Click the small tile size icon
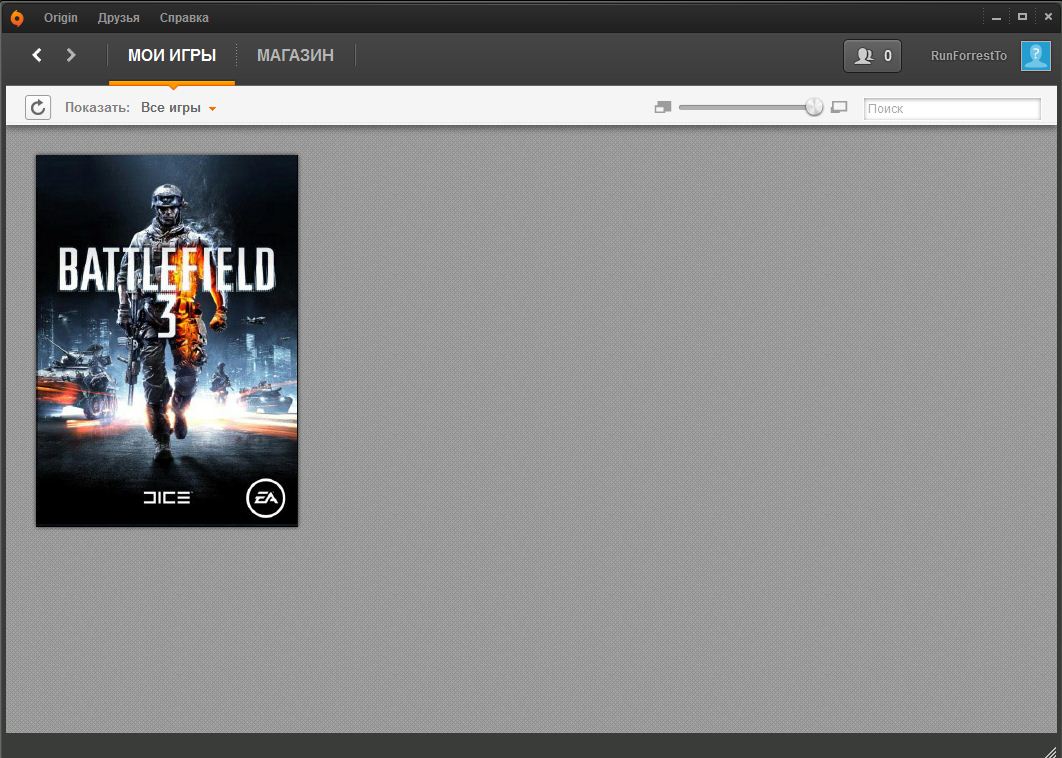Screen dimensions: 1062x758 (663, 107)
